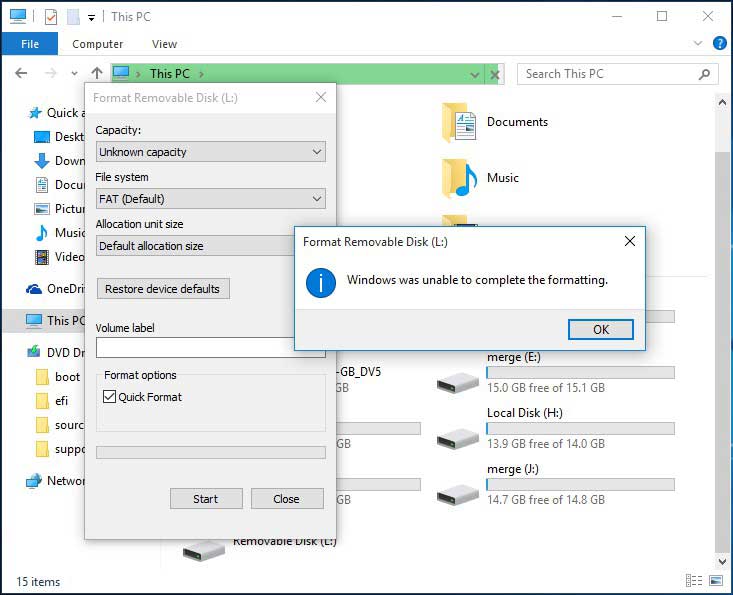Screen dimensions: 733x595
Task: Click the stop loading X in address bar
Action: 495,74
